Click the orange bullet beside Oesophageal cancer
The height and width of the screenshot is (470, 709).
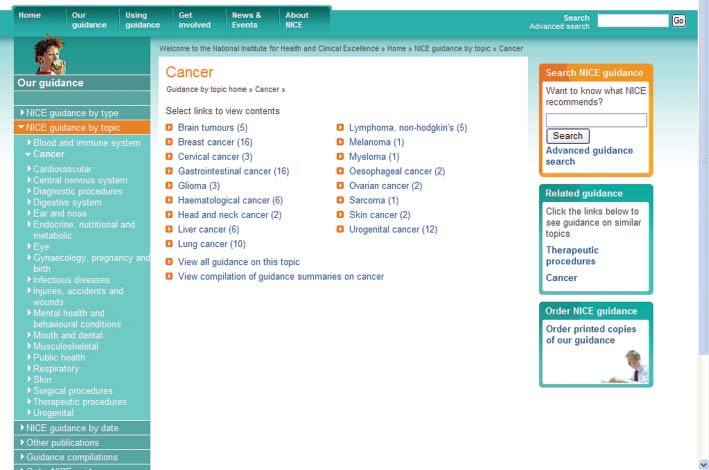point(340,171)
